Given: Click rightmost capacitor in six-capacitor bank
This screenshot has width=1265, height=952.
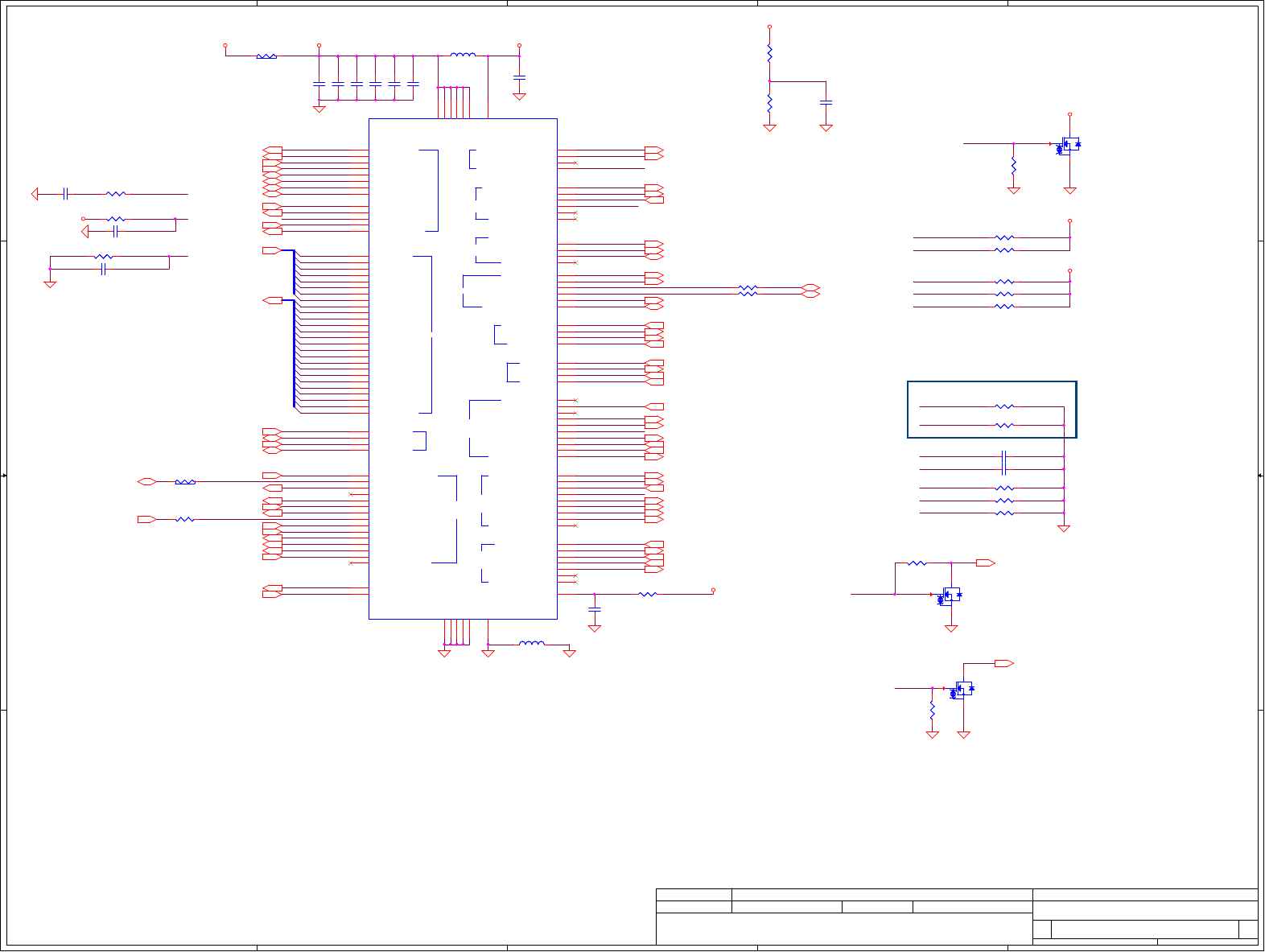Looking at the screenshot, I should point(413,84).
